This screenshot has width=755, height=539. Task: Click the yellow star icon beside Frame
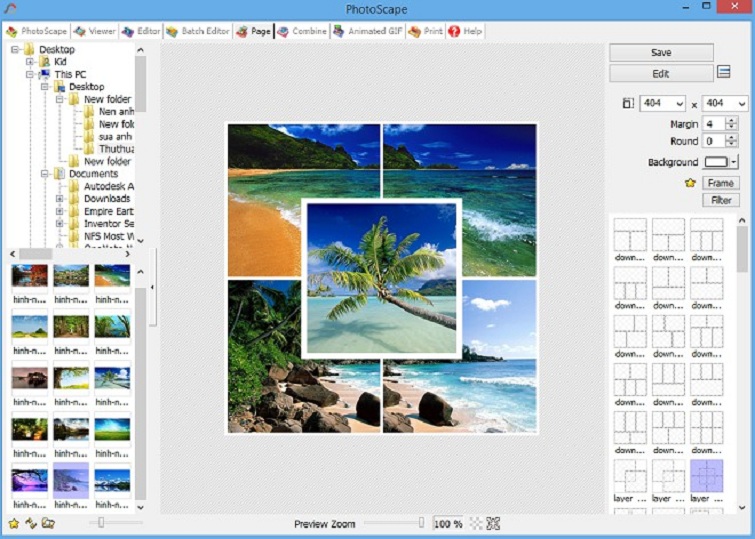[x=689, y=183]
